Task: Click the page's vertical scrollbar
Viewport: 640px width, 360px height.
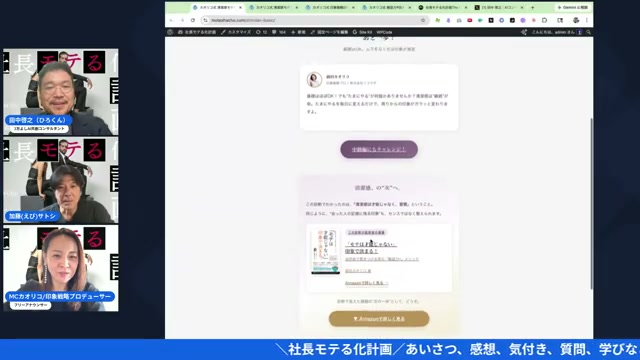Action: (x=591, y=204)
